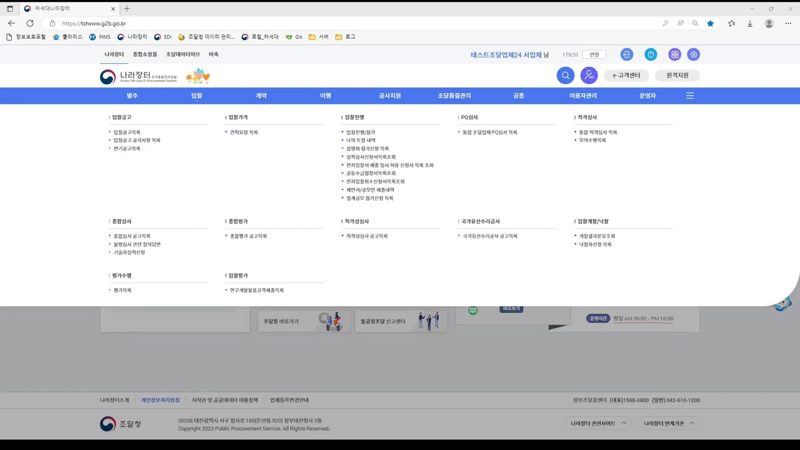Open the 설명회 참가신청 목록 link
Image resolution: width=800 pixels, height=450 pixels.
click(x=367, y=148)
